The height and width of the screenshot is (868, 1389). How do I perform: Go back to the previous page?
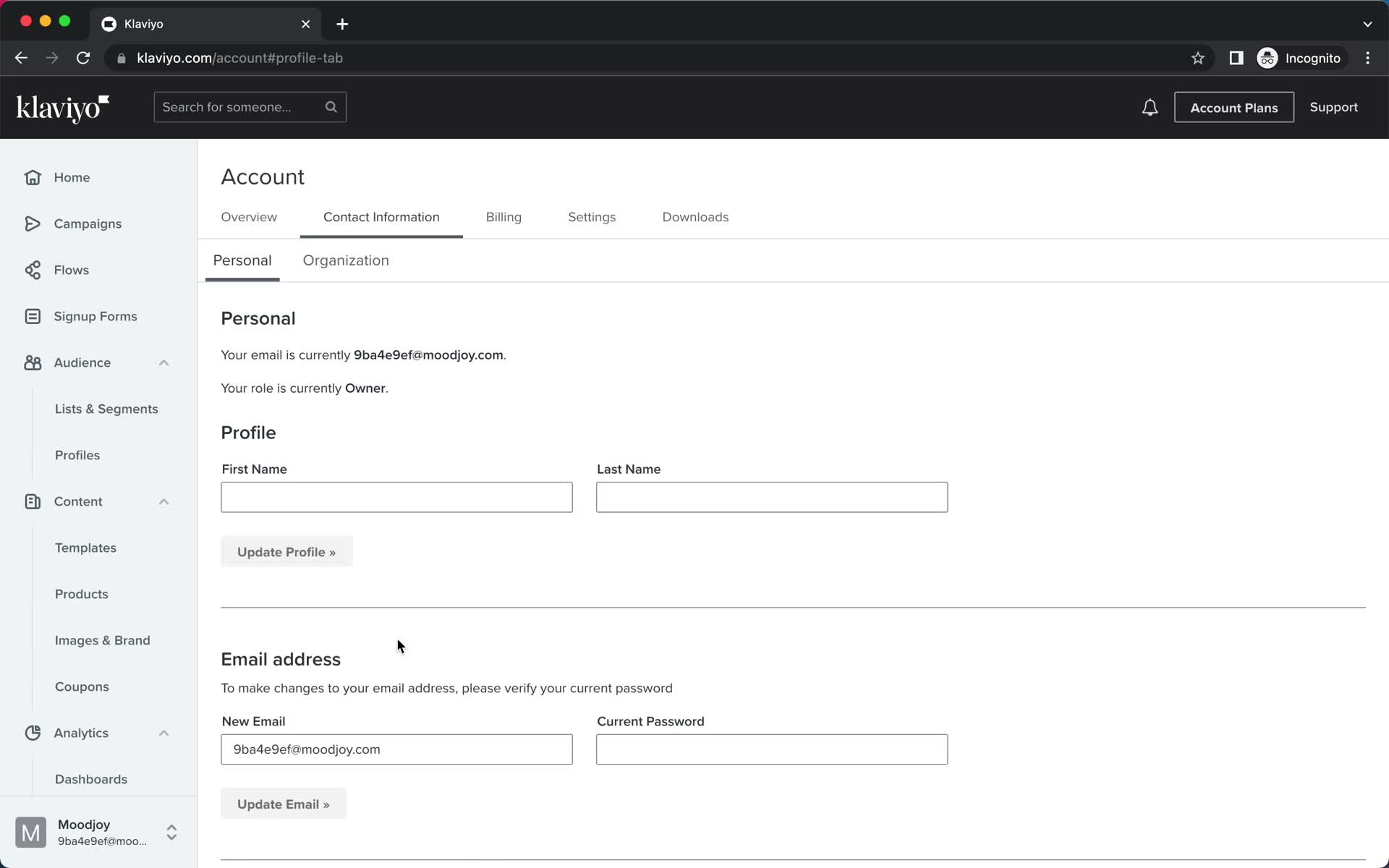click(x=21, y=58)
